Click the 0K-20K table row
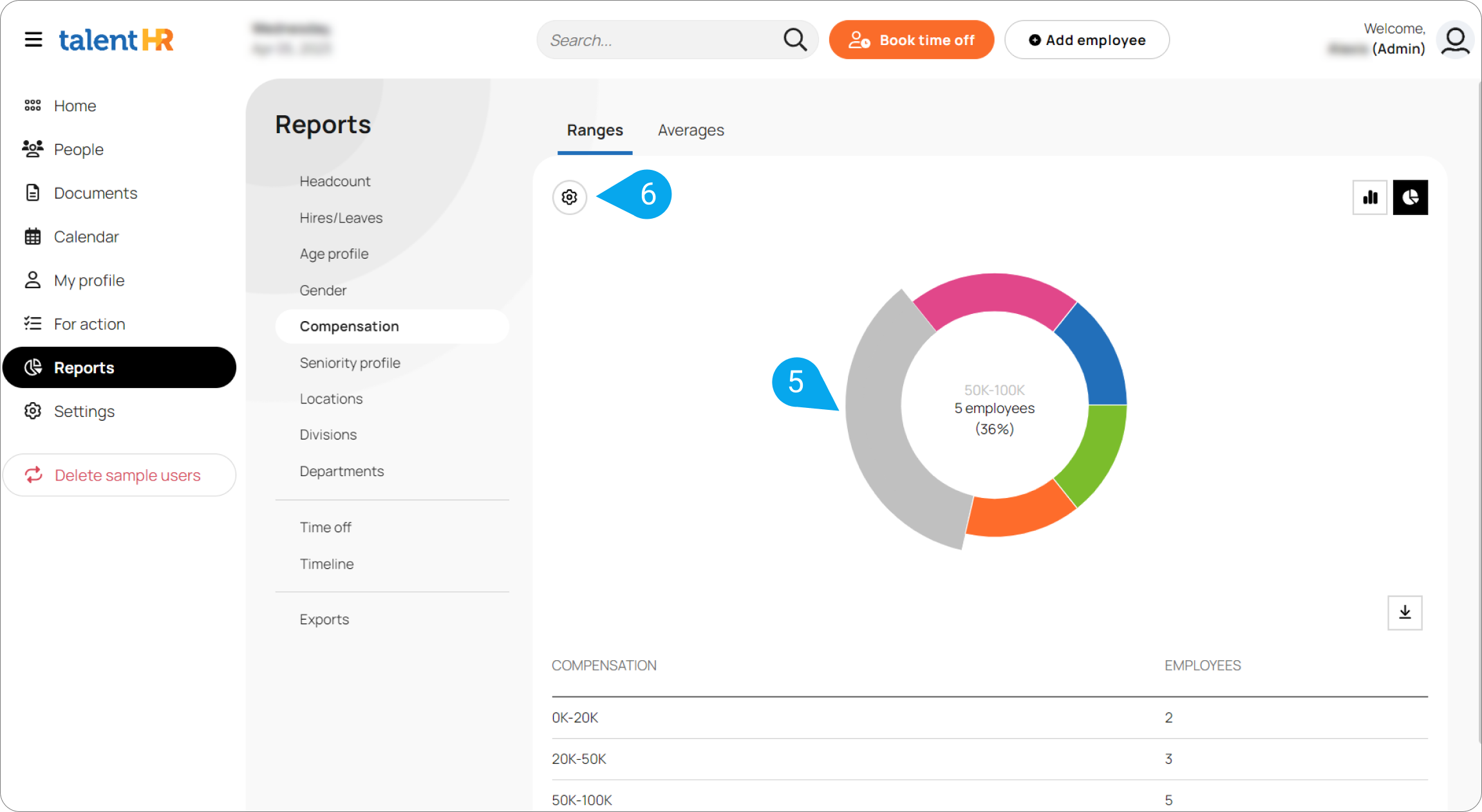Screen dimensions: 1482x812 (990, 717)
